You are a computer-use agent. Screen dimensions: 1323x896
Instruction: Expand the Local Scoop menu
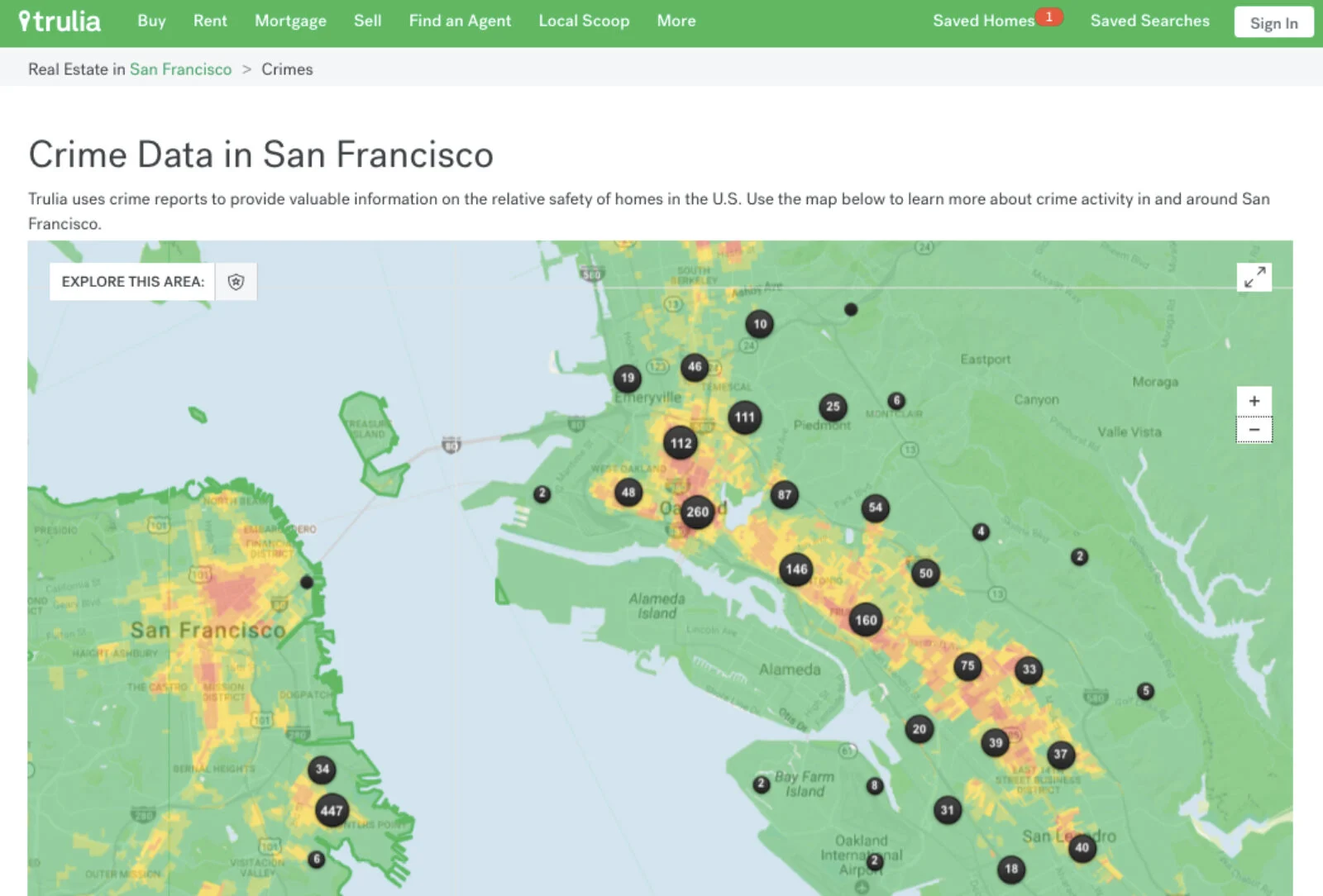(x=584, y=21)
